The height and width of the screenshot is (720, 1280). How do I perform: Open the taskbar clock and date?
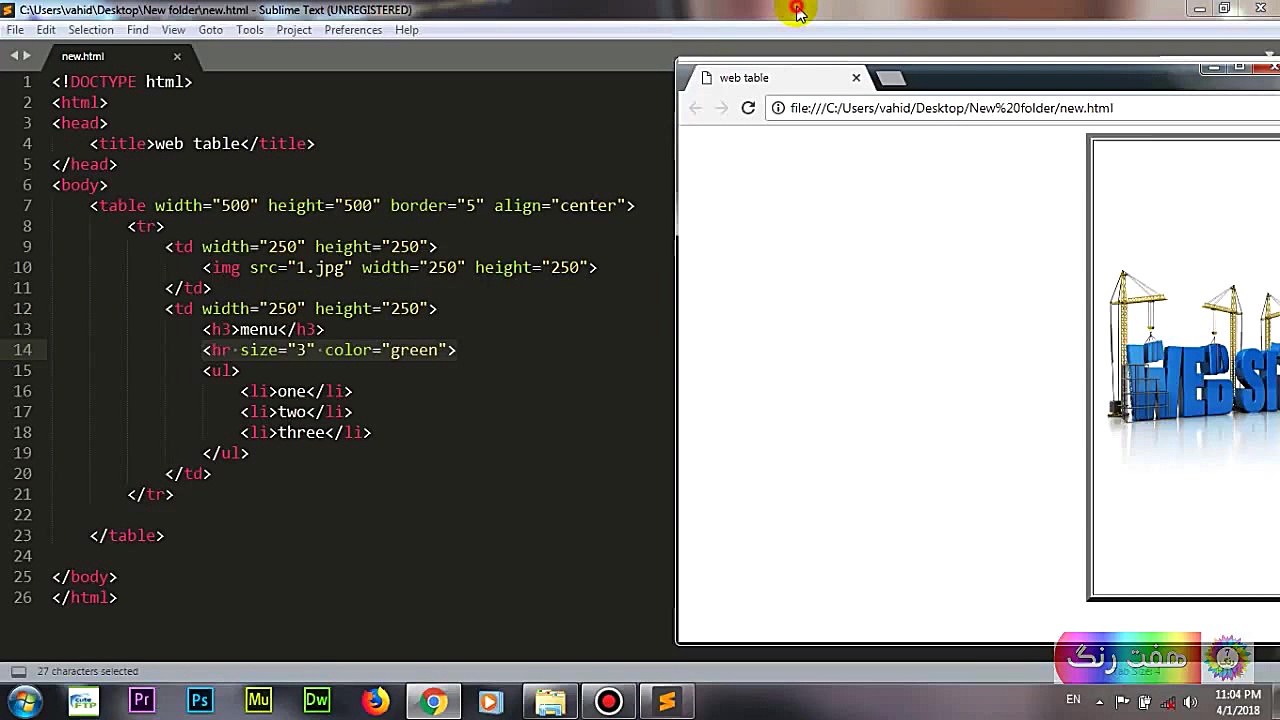(x=1238, y=702)
